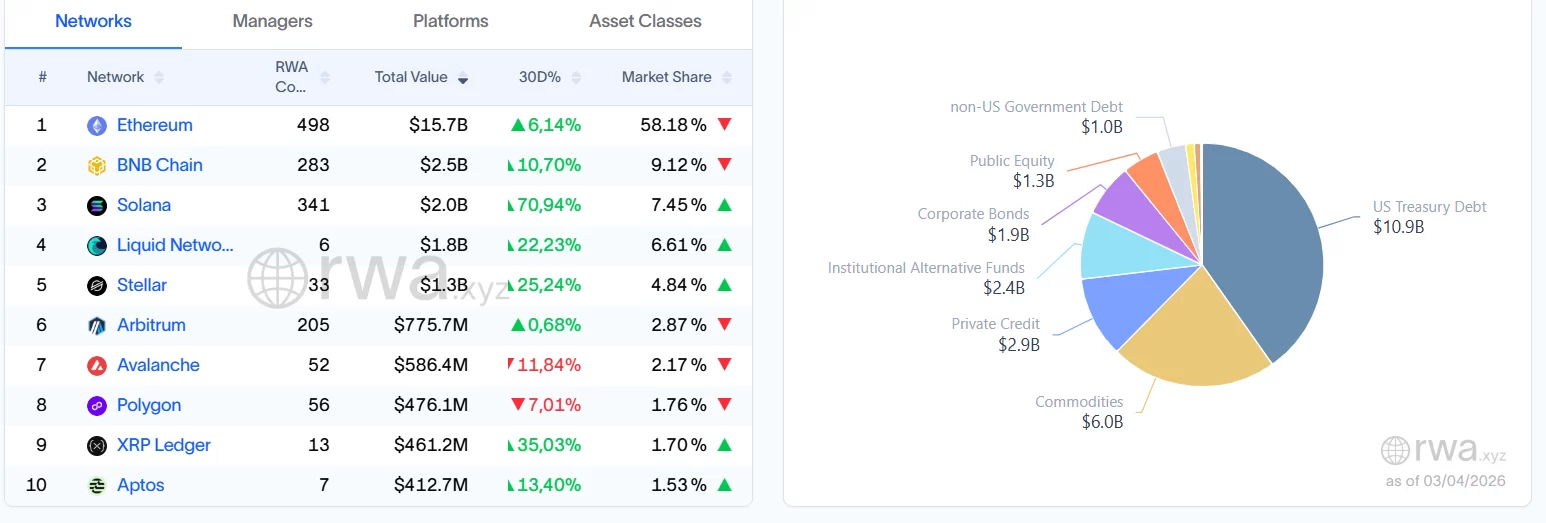Click the Stellar logo icon

(97, 286)
